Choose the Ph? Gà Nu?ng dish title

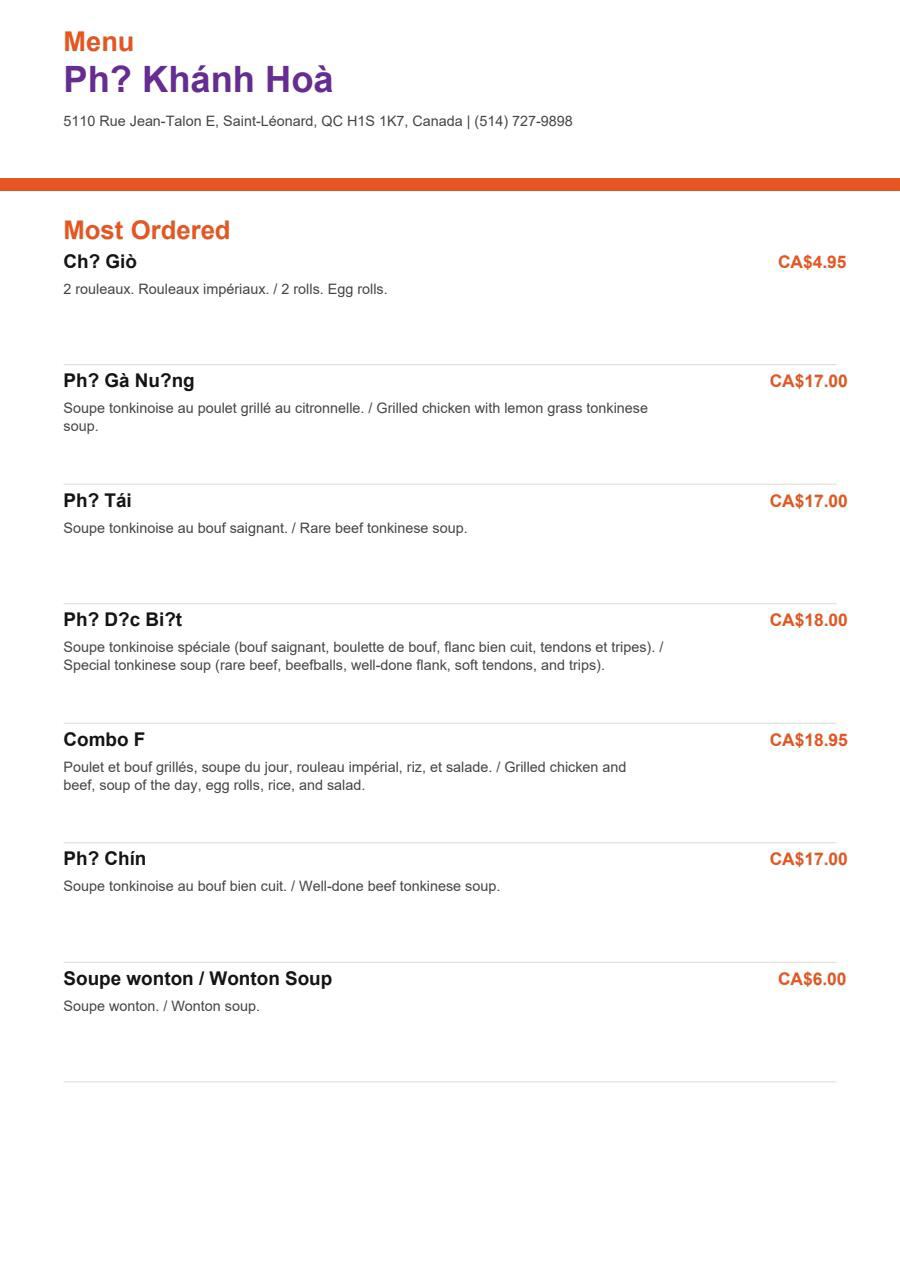(129, 381)
